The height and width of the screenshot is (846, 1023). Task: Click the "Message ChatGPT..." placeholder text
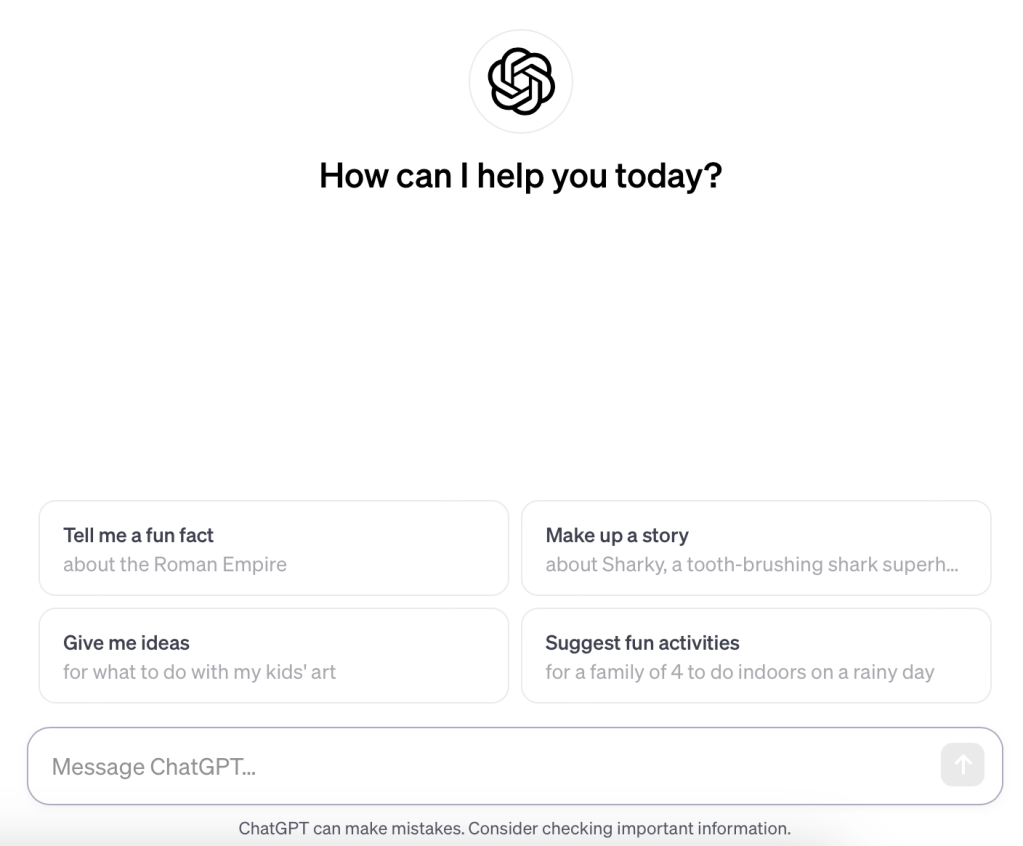point(154,767)
